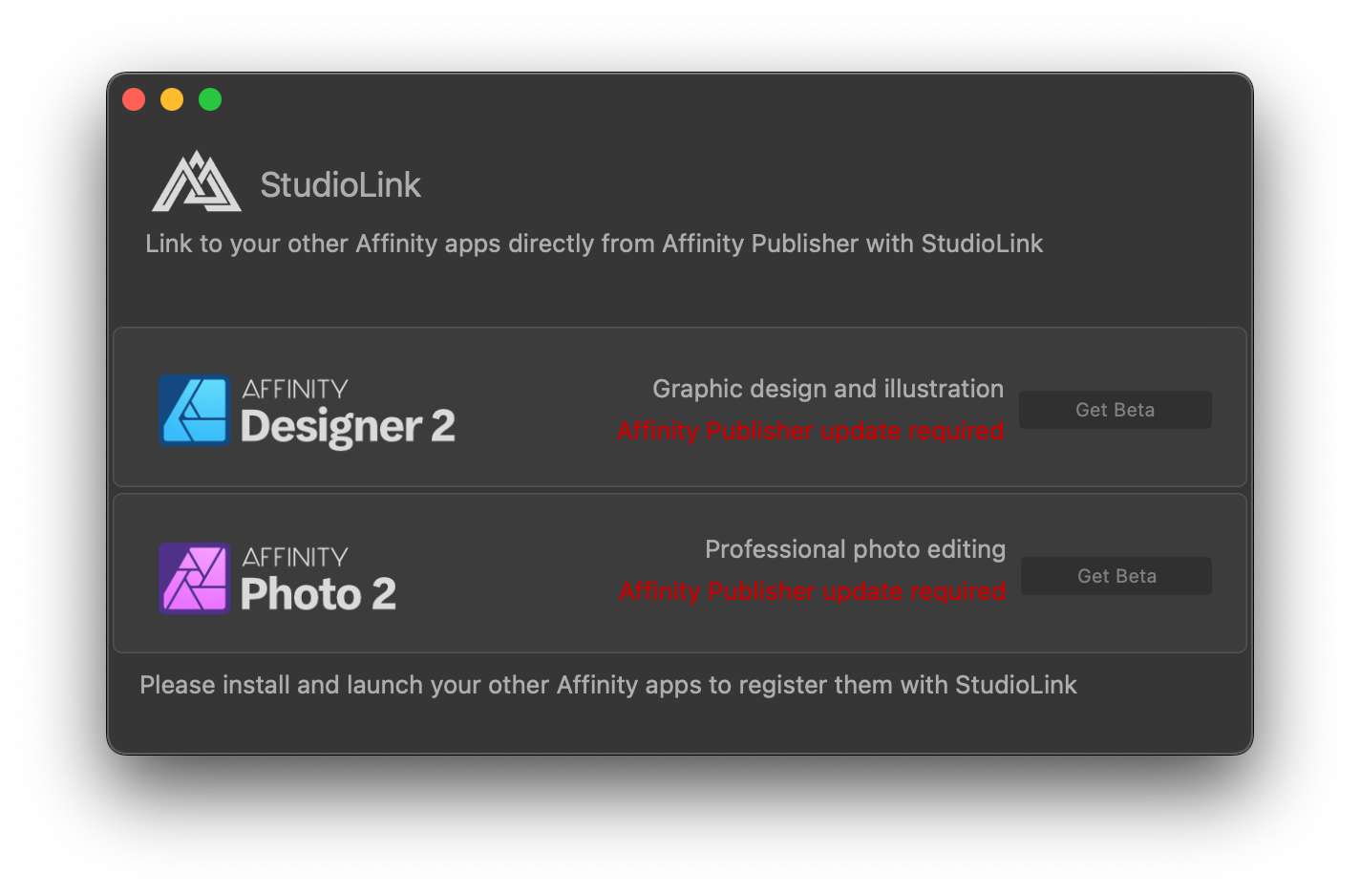Click the Affinity Designer 2 app icon
This screenshot has height=896, width=1360.
pyautogui.click(x=195, y=410)
